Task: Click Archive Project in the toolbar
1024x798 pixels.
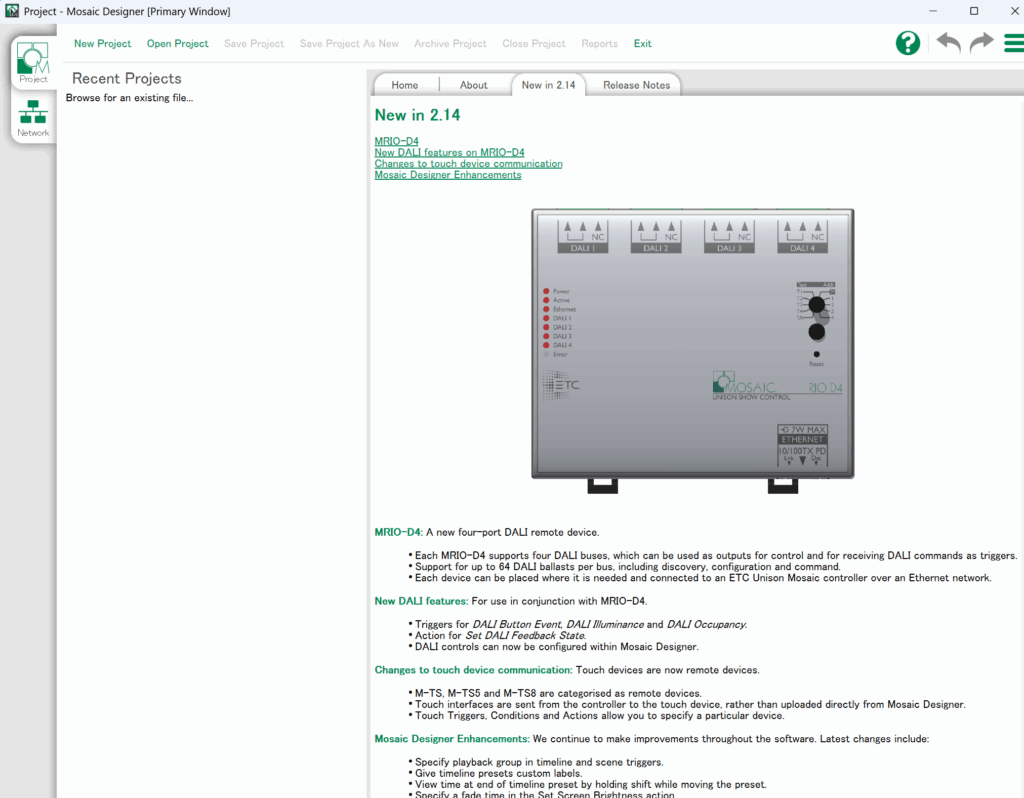Action: pyautogui.click(x=451, y=44)
